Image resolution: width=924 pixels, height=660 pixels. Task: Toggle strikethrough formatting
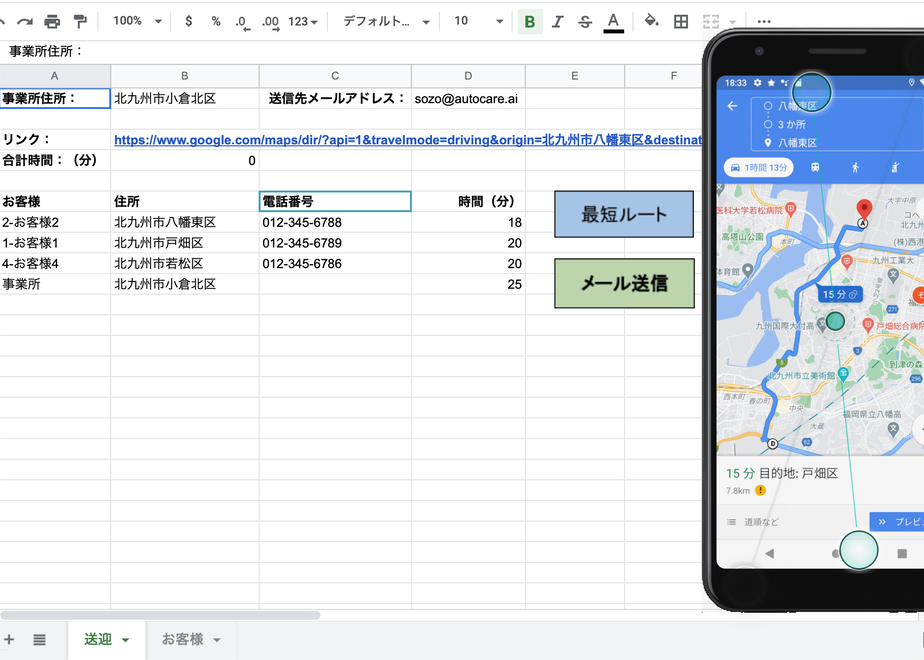pos(585,22)
